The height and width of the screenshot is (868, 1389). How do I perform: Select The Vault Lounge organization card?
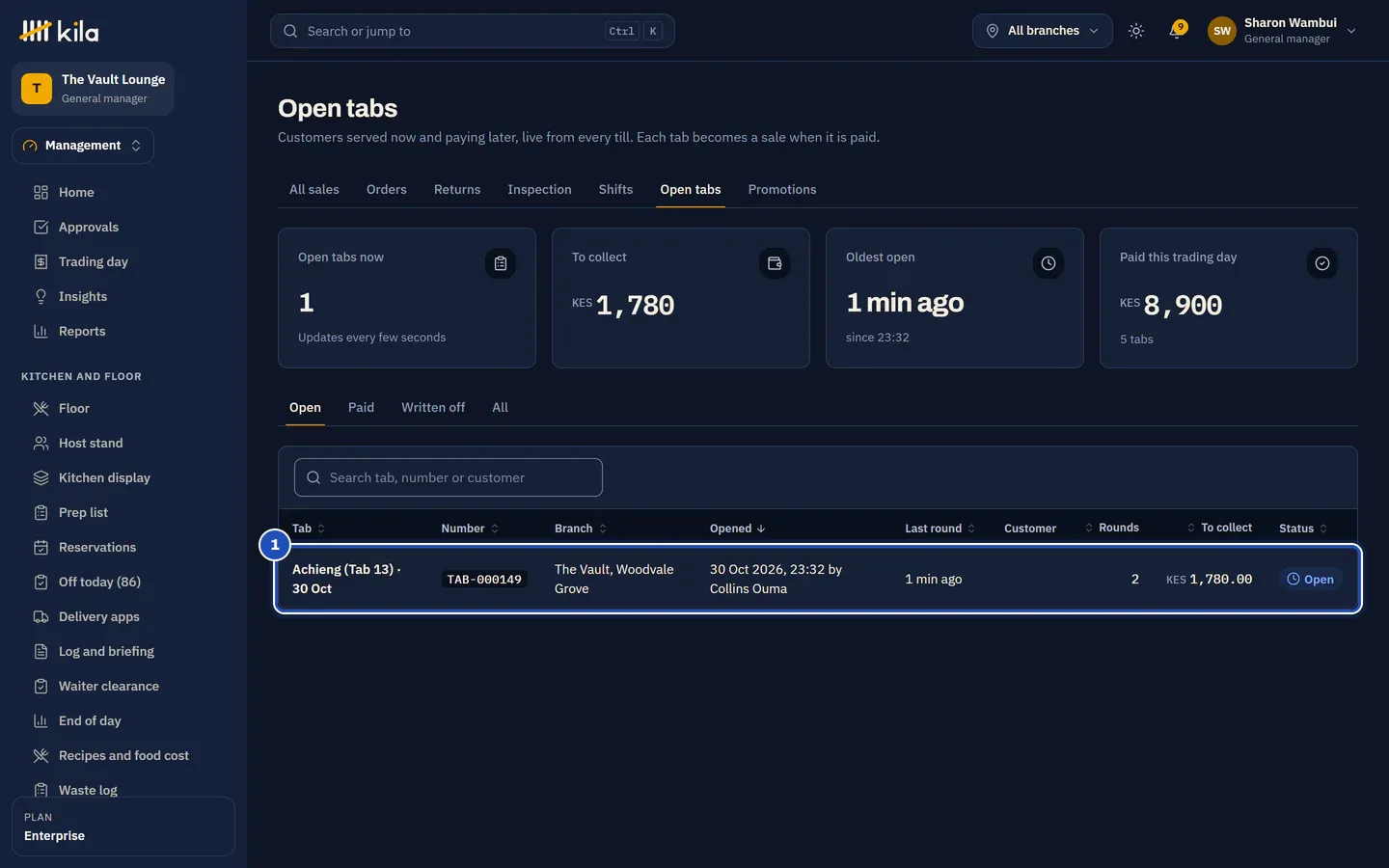tap(93, 89)
